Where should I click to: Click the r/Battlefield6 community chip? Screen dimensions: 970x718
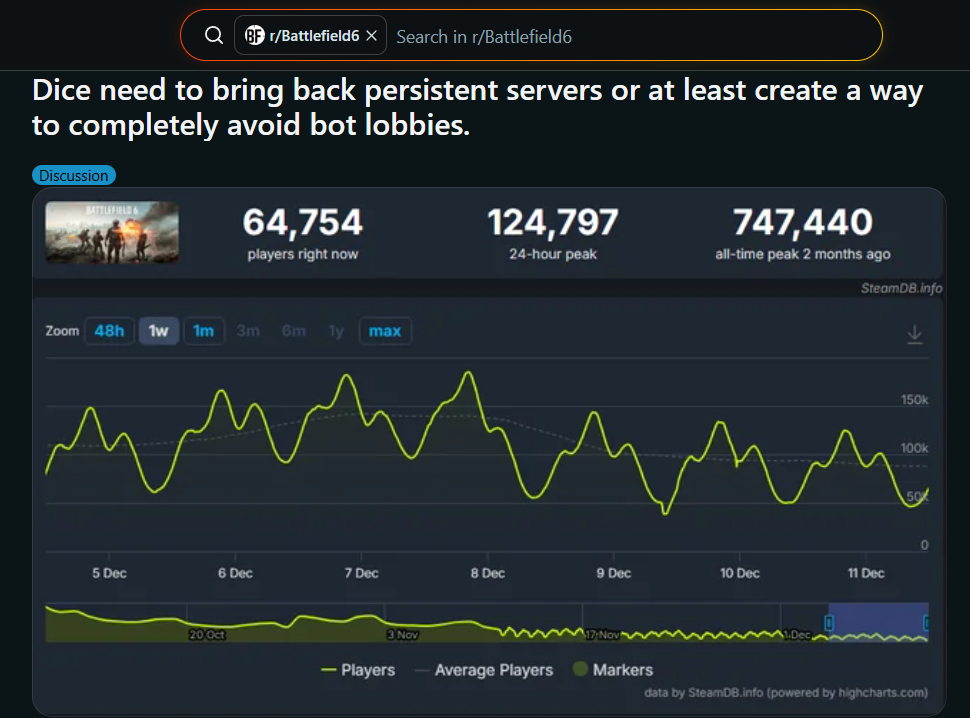(x=310, y=35)
